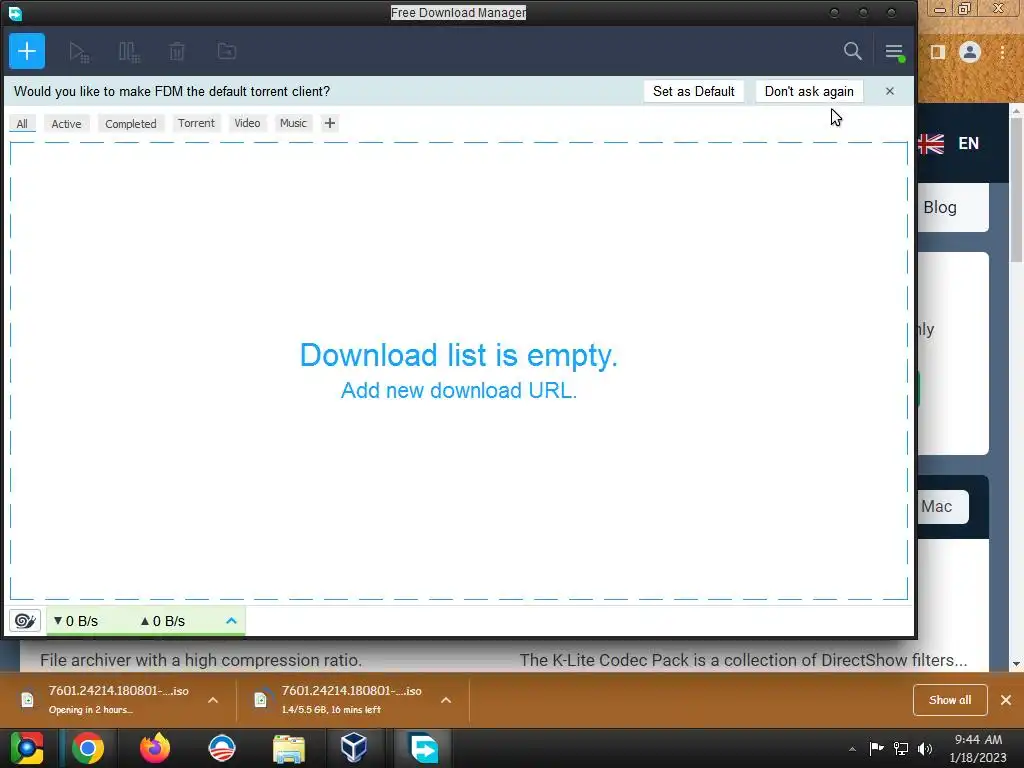Screen dimensions: 1024x768
Task: Click the upload speed 0 B/s indicator
Action: [x=163, y=621]
